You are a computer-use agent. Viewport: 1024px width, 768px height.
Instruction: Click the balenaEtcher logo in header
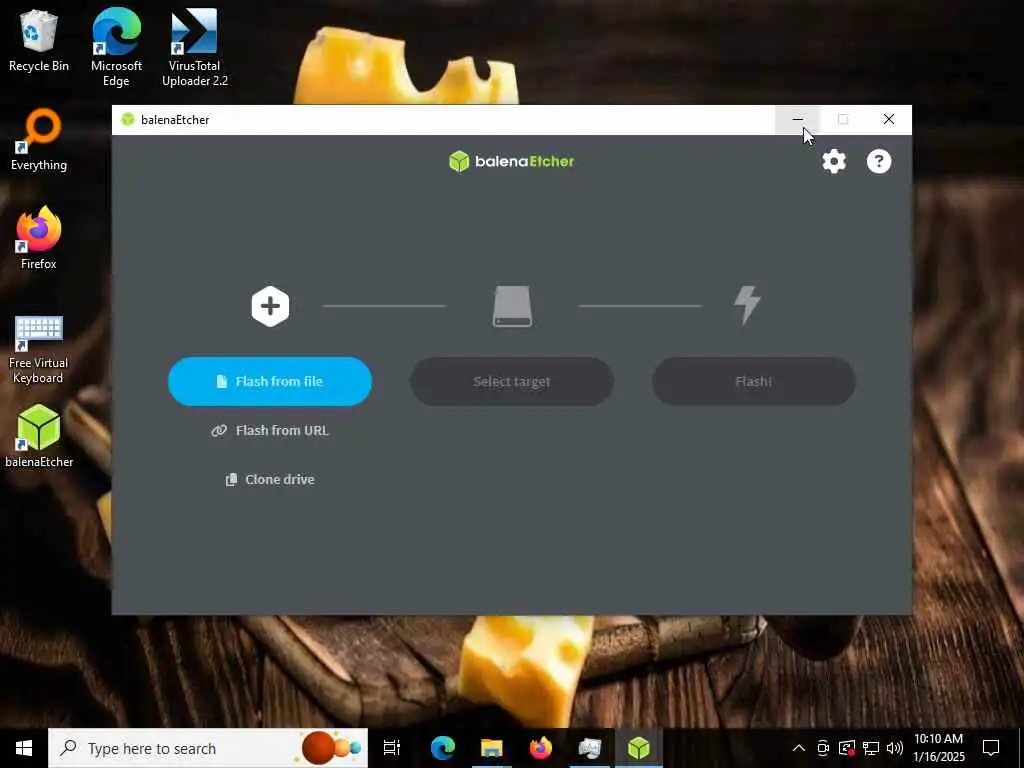click(511, 161)
